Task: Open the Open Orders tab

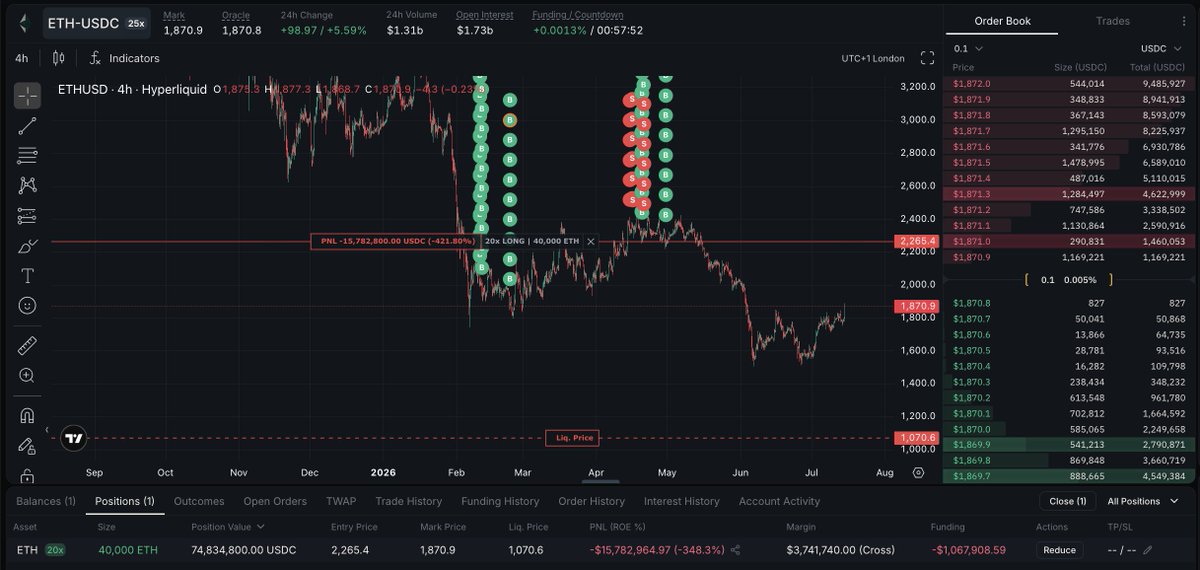Action: click(276, 501)
